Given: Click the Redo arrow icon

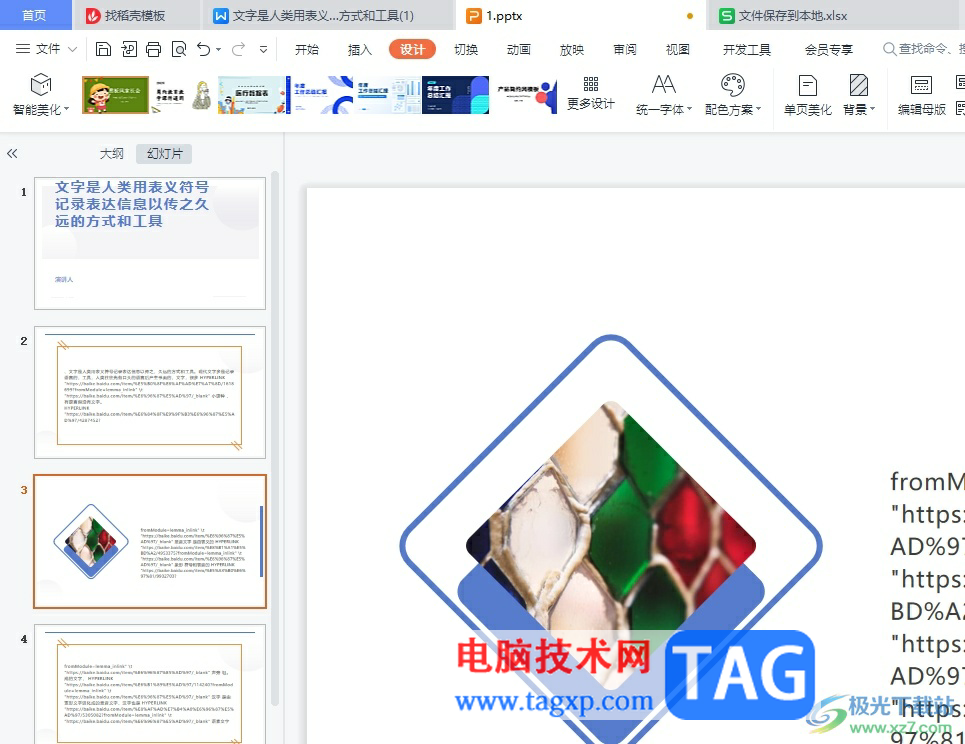Looking at the screenshot, I should [238, 49].
